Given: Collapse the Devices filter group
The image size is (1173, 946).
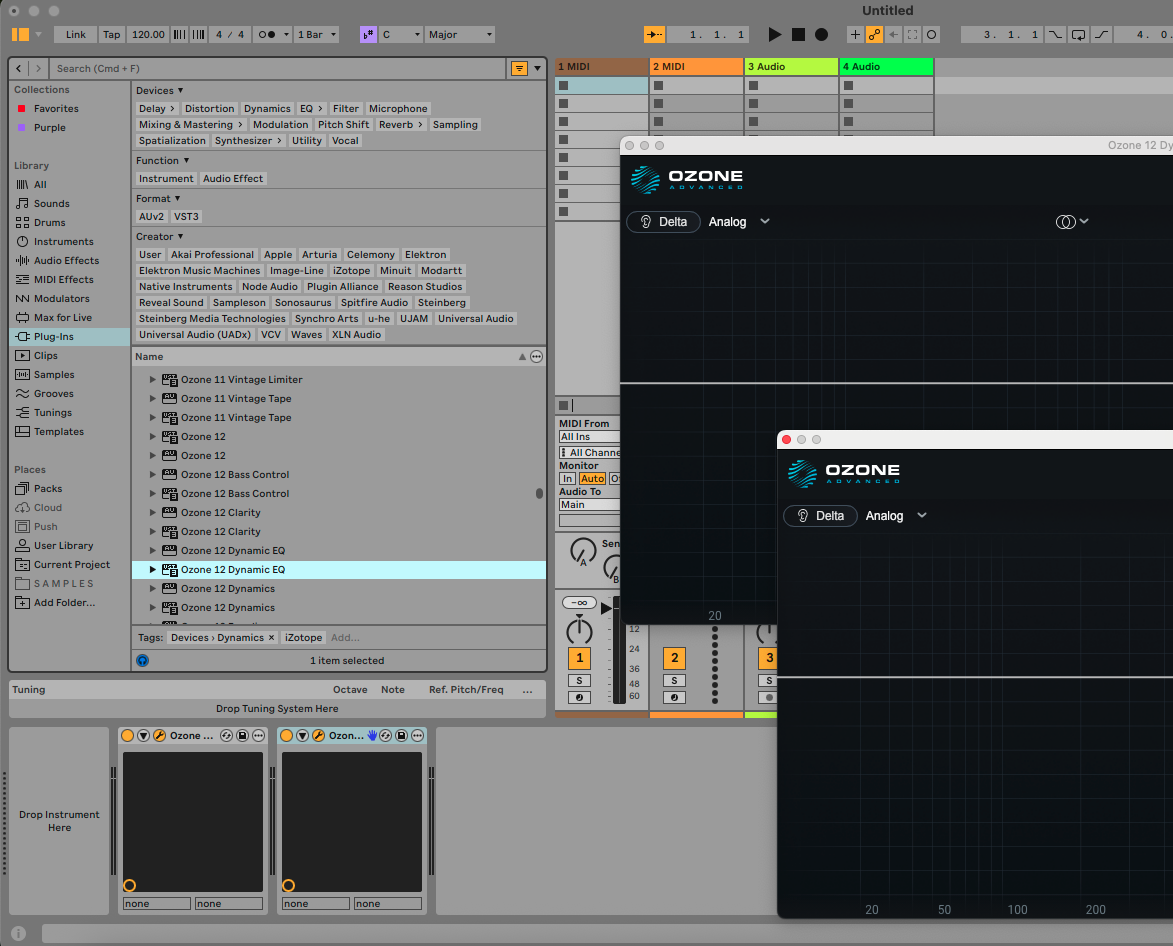Looking at the screenshot, I should [180, 90].
